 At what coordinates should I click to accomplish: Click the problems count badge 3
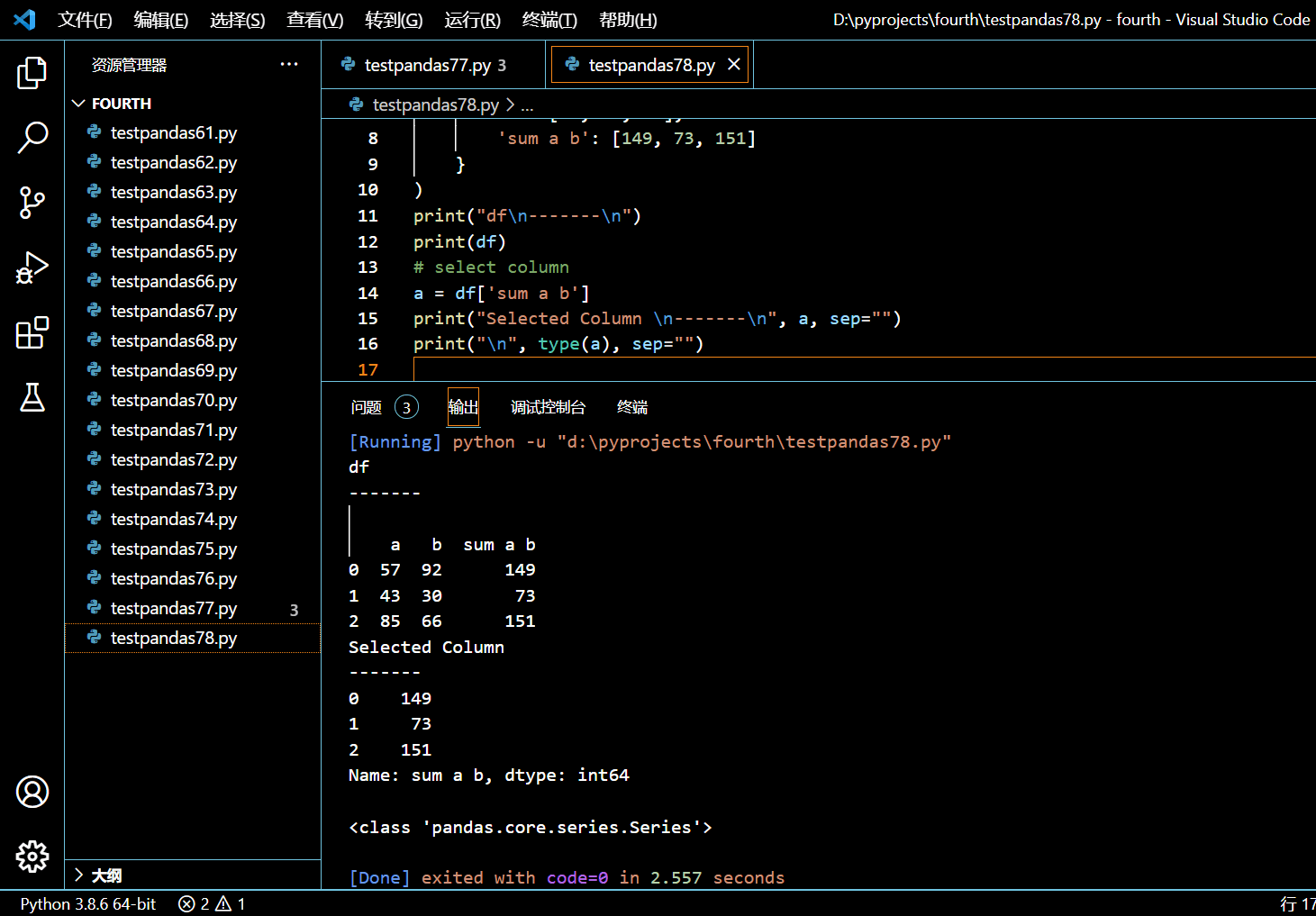406,407
